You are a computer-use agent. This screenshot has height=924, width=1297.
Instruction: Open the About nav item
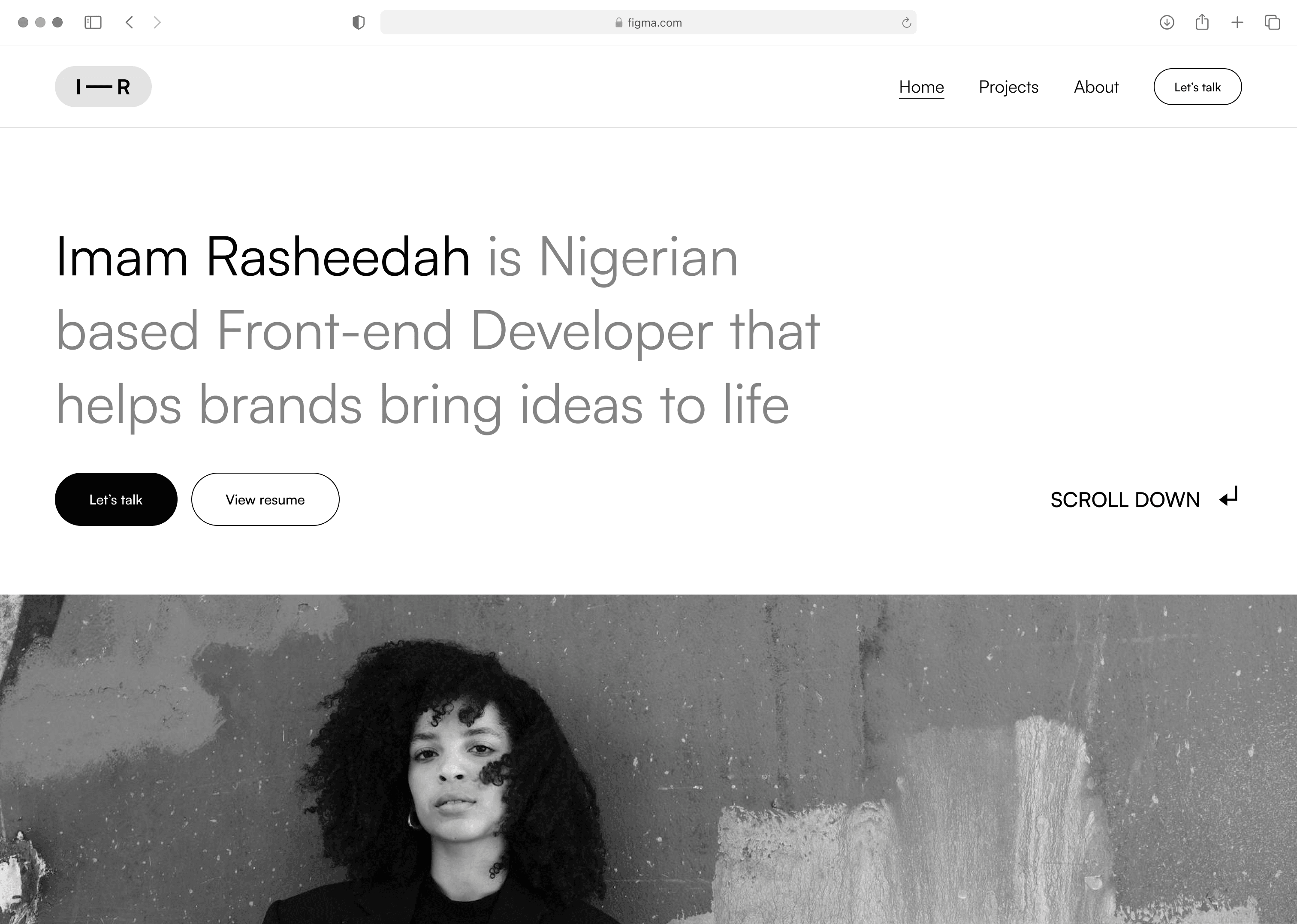[x=1096, y=87]
